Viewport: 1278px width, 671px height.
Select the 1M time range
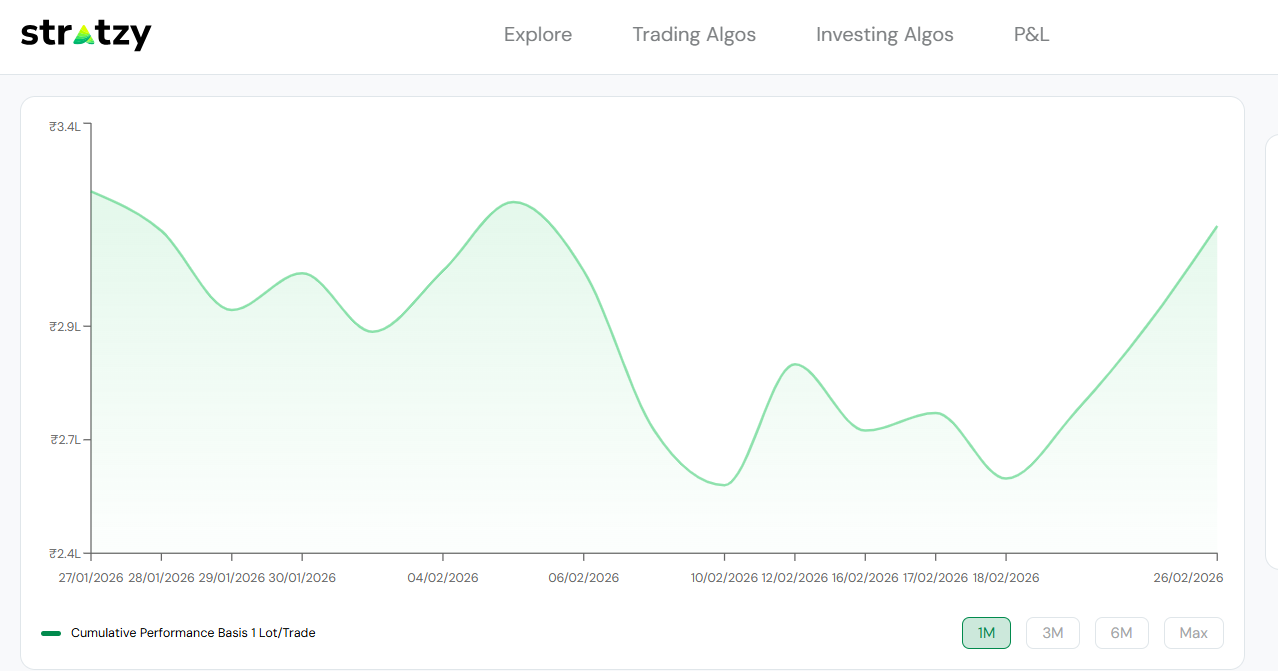tap(986, 633)
